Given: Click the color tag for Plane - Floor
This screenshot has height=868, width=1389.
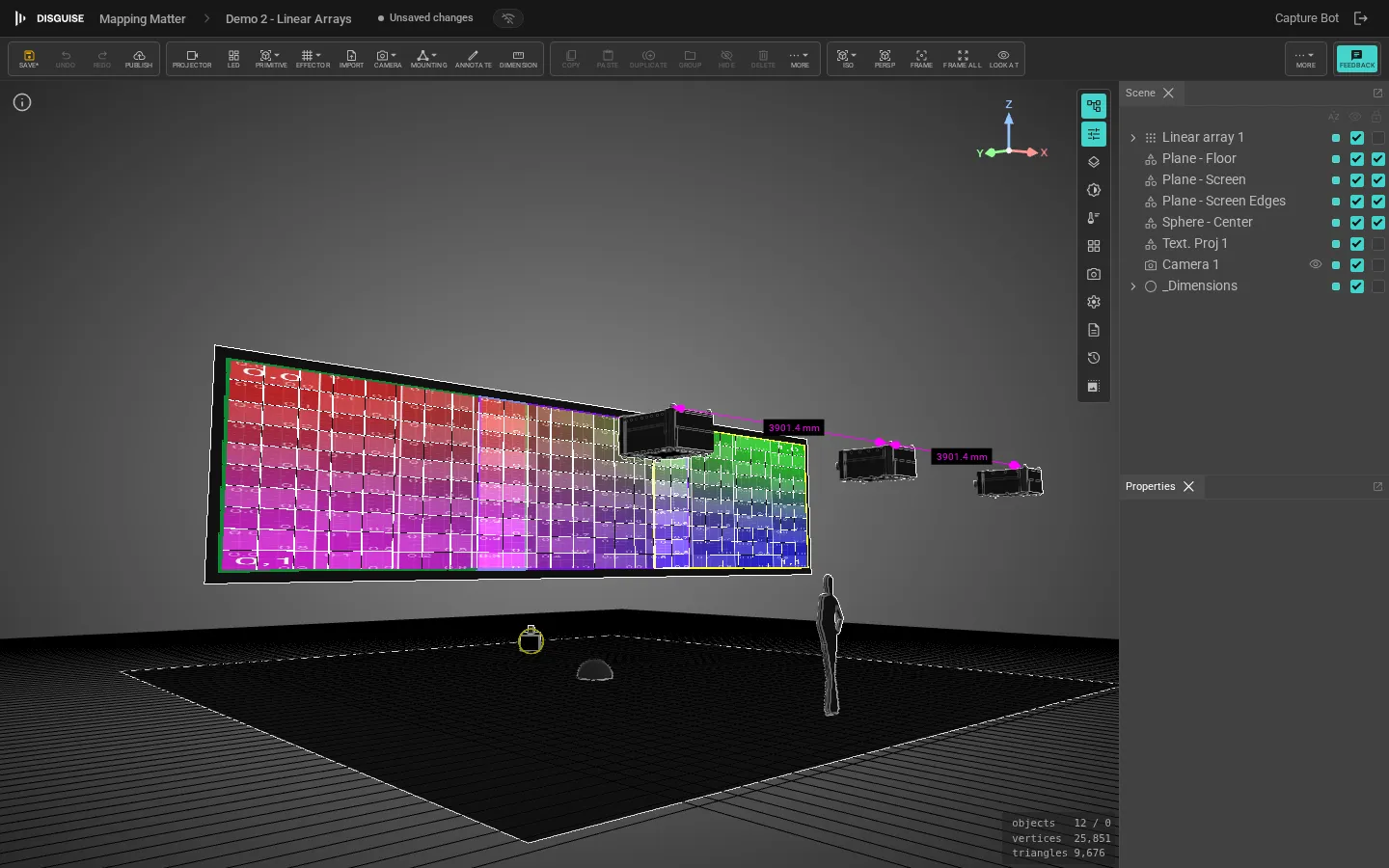Looking at the screenshot, I should click(x=1336, y=159).
